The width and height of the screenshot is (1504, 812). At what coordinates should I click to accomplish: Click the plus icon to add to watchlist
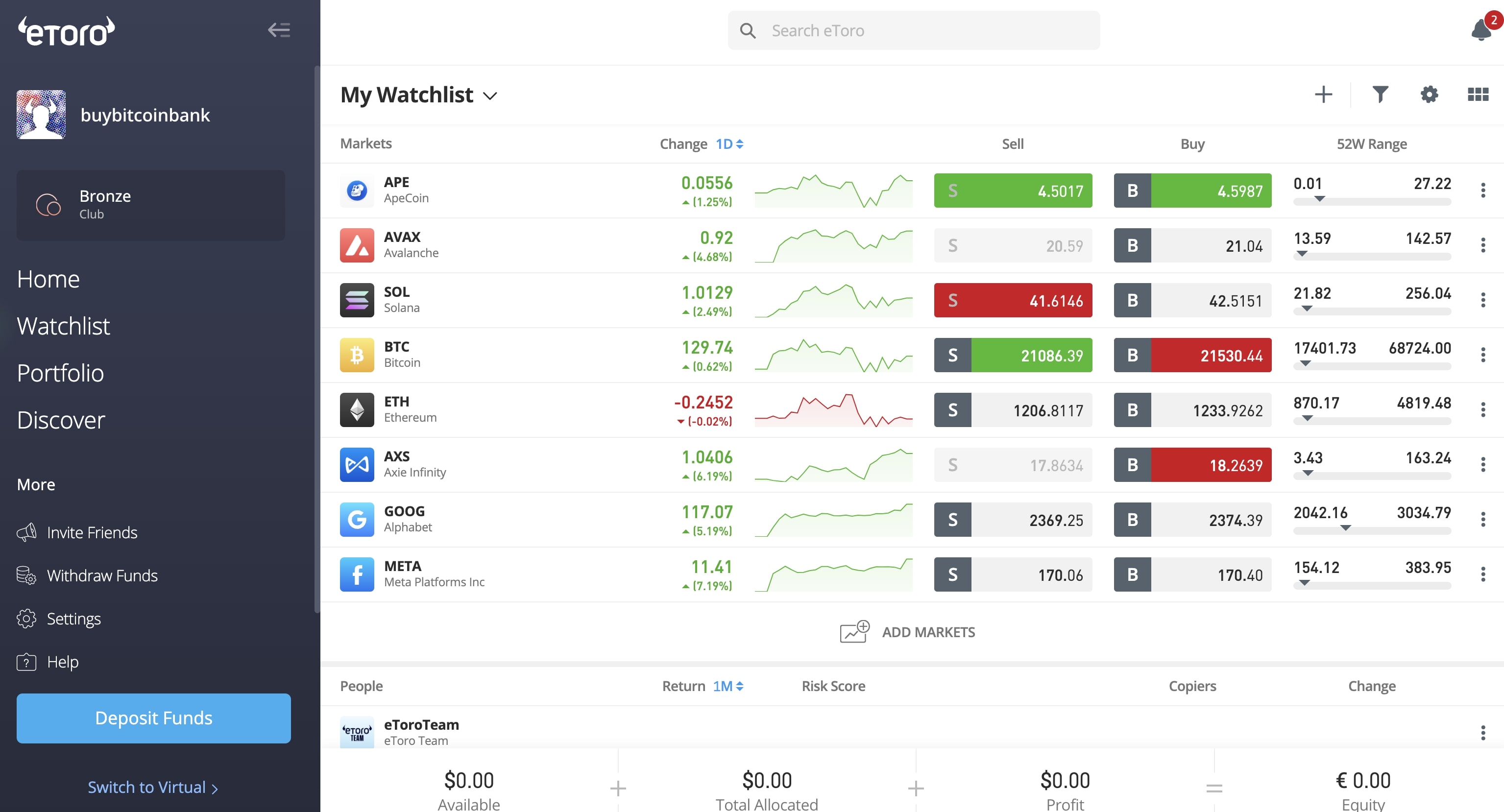(1324, 95)
